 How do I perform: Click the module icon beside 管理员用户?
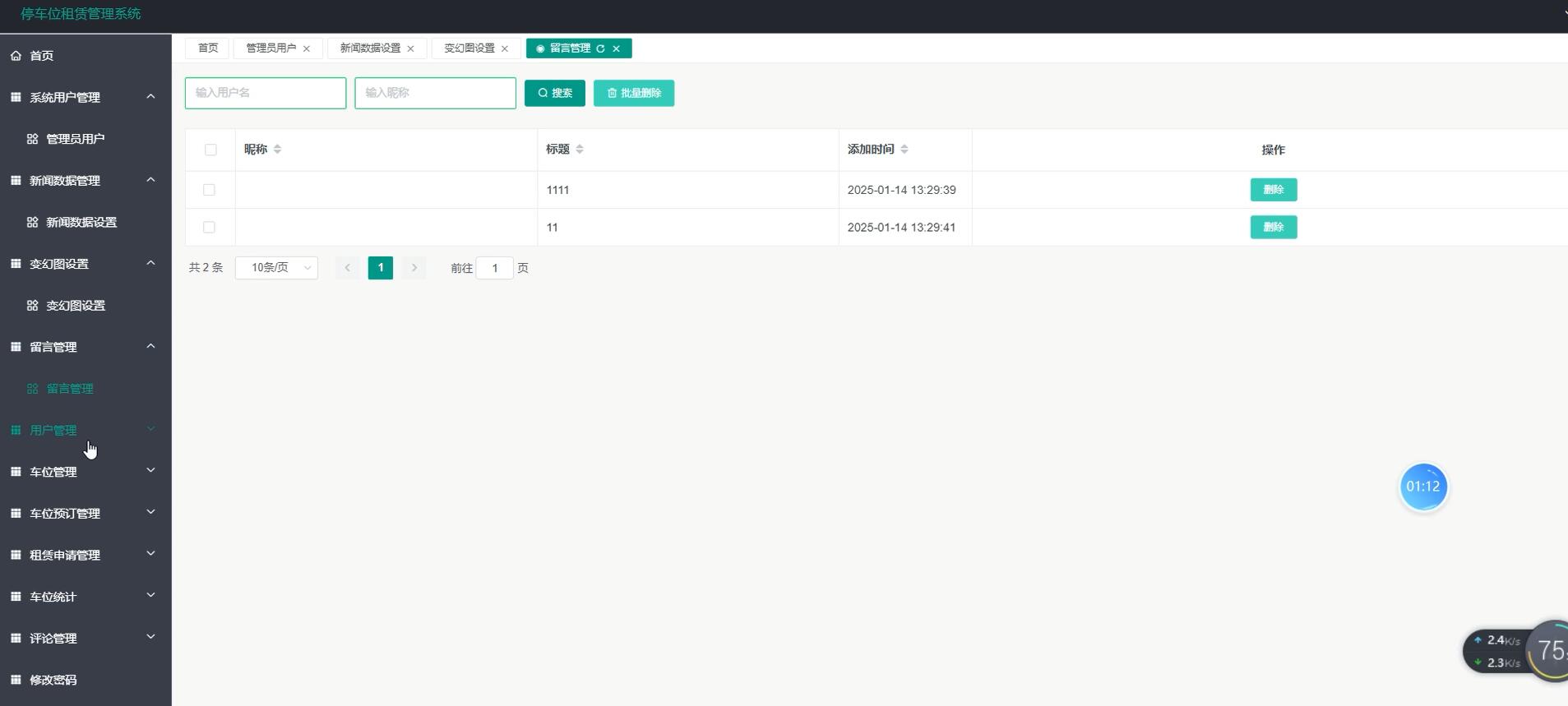click(x=32, y=139)
